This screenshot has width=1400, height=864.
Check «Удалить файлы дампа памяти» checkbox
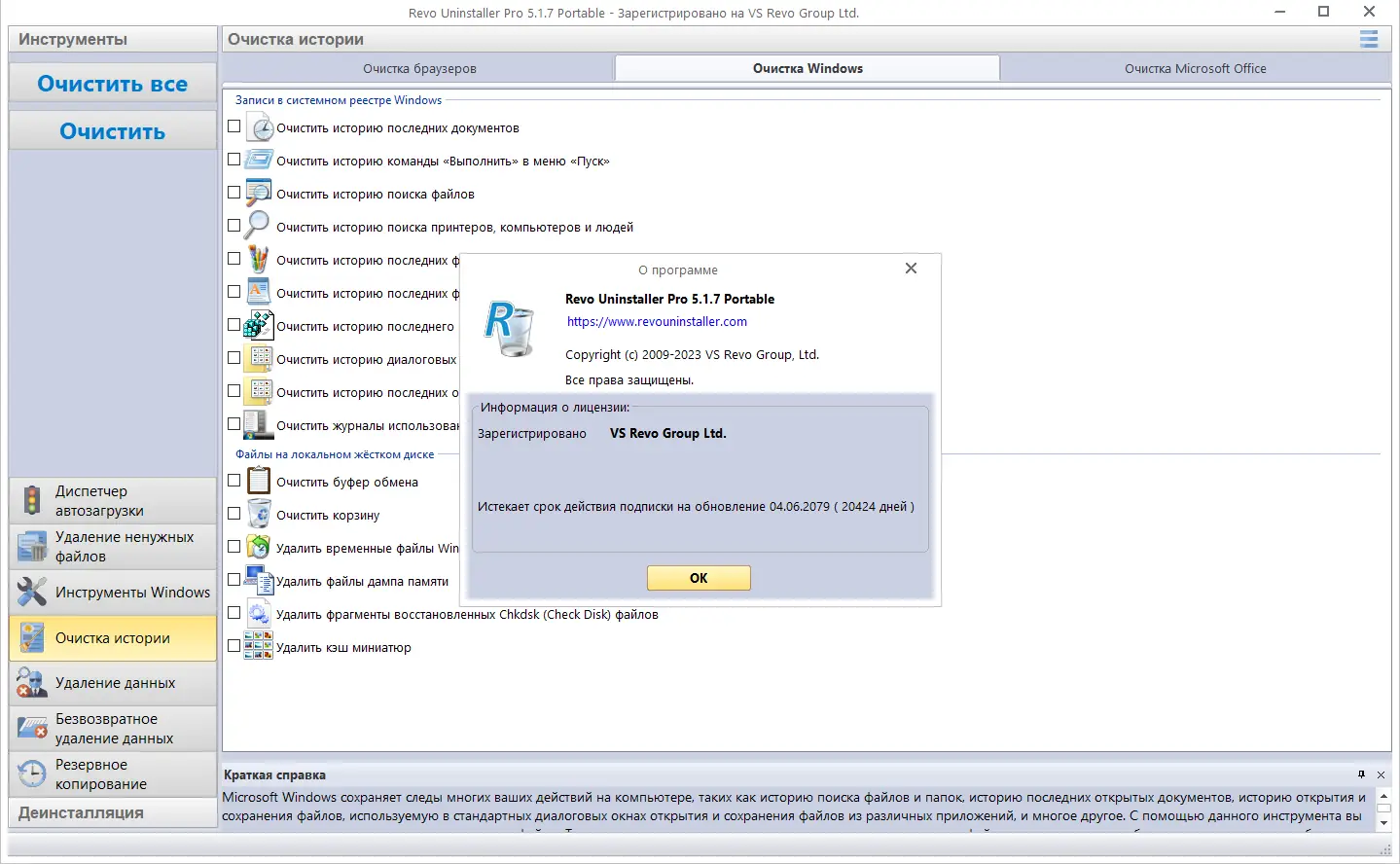[233, 580]
